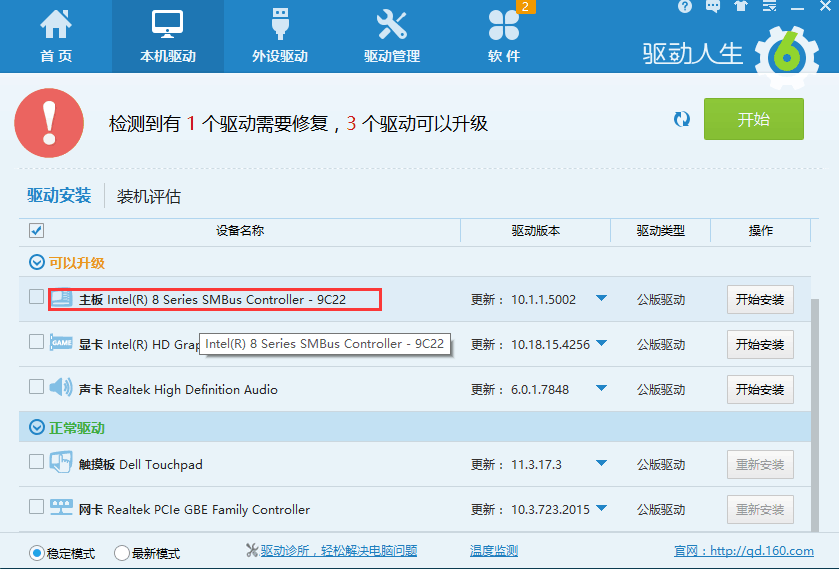
Task: Click the USB plug icon
Action: 280,24
